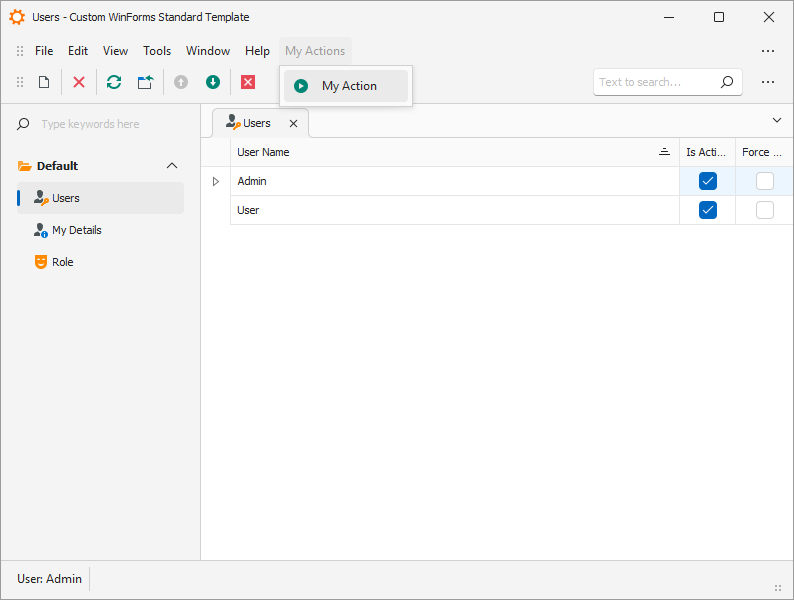This screenshot has height=600, width=794.
Task: Click the search magnifier in the toolbar
Action: [x=727, y=82]
